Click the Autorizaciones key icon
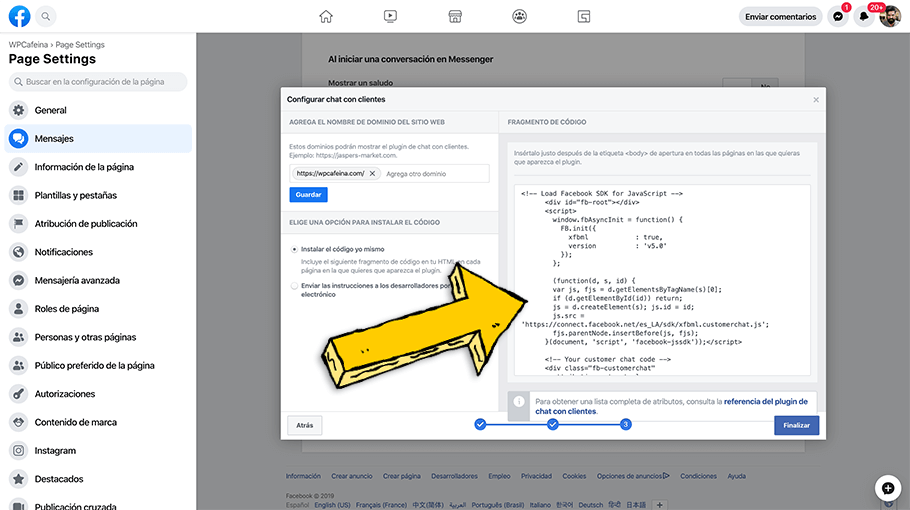Screen dimensions: 910x510 click(x=19, y=394)
